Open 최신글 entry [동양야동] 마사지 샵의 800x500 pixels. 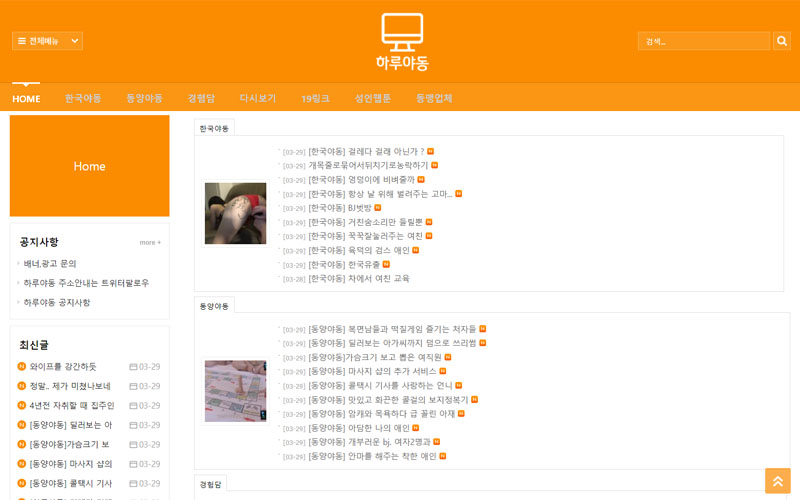[71, 464]
